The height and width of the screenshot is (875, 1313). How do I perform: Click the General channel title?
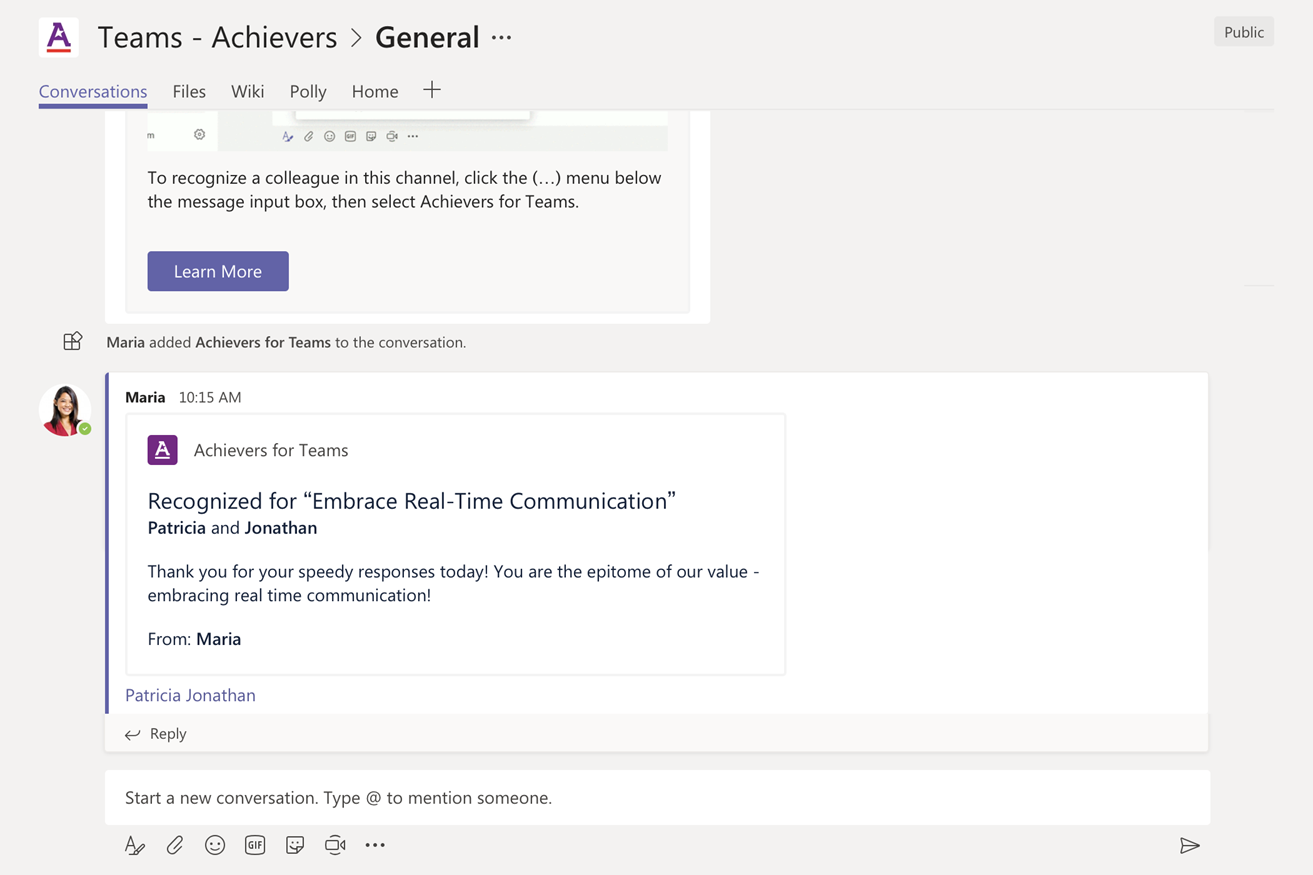[x=427, y=37]
